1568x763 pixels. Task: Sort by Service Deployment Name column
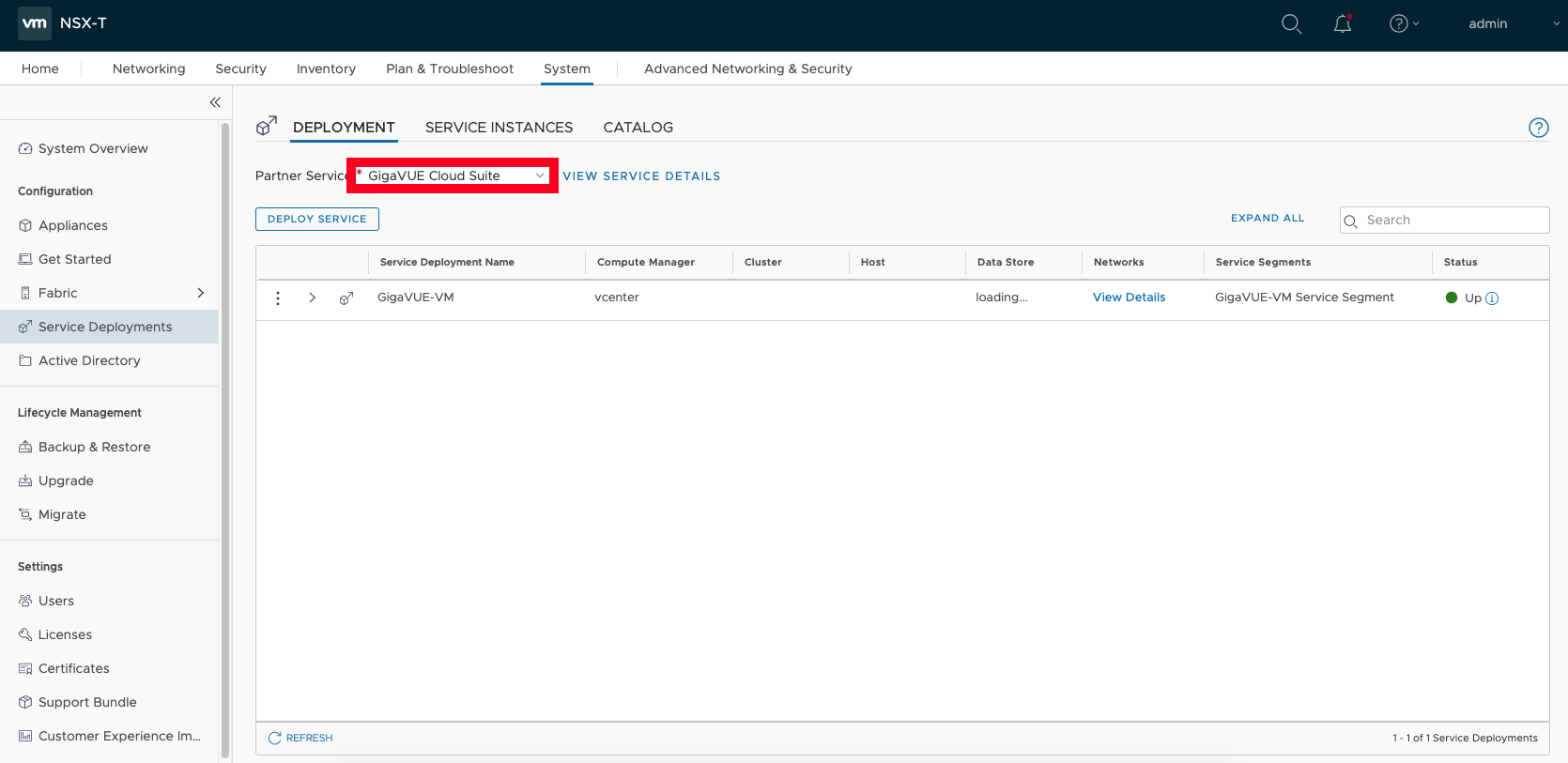447,262
